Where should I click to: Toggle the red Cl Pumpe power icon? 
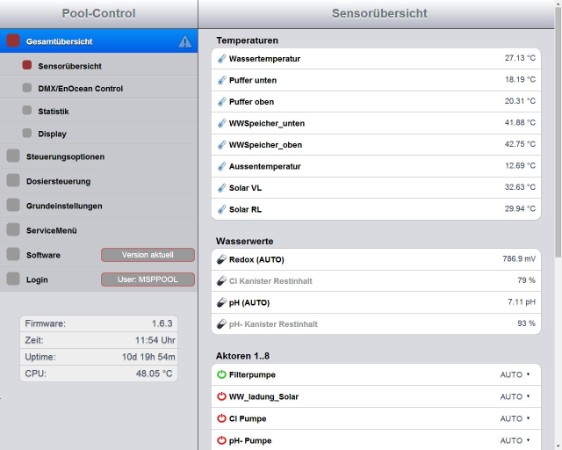222,418
